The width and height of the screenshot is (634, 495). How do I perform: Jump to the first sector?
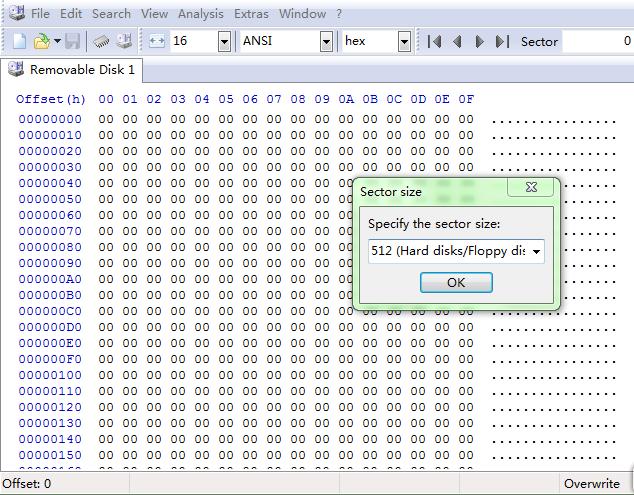point(434,41)
